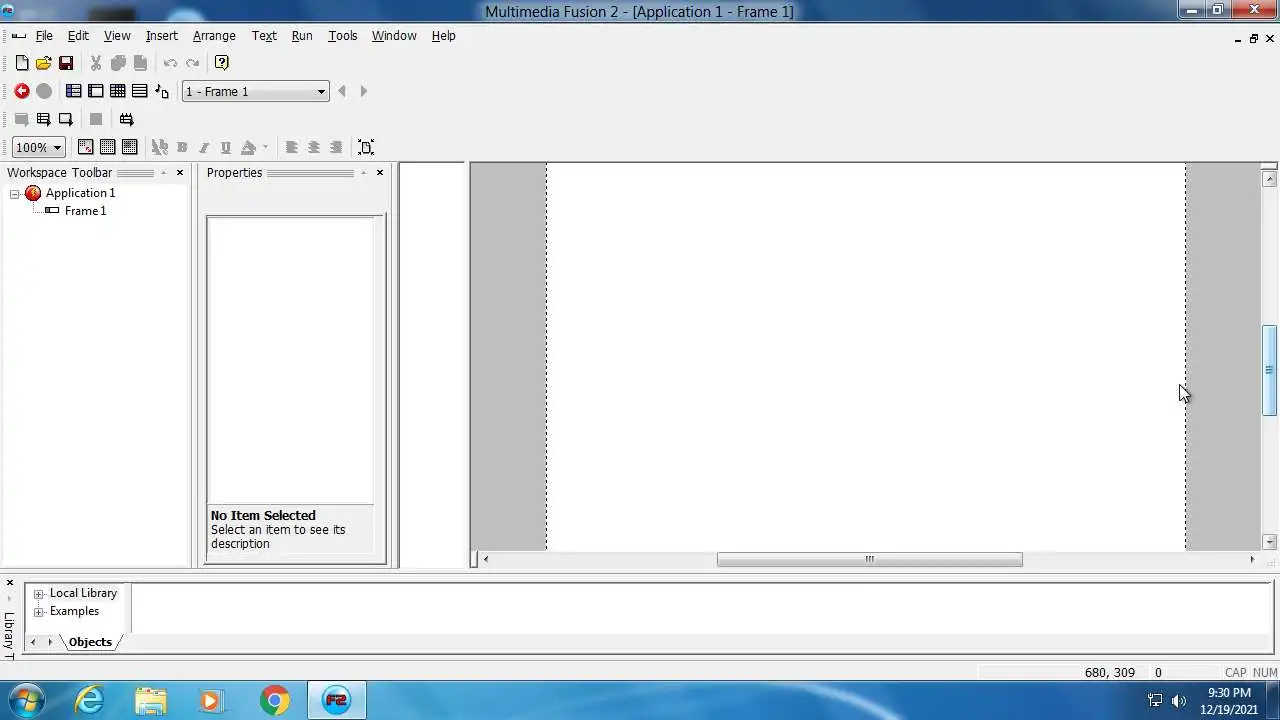
Task: Click the Stop square icon
Action: pyautogui.click(x=96, y=119)
